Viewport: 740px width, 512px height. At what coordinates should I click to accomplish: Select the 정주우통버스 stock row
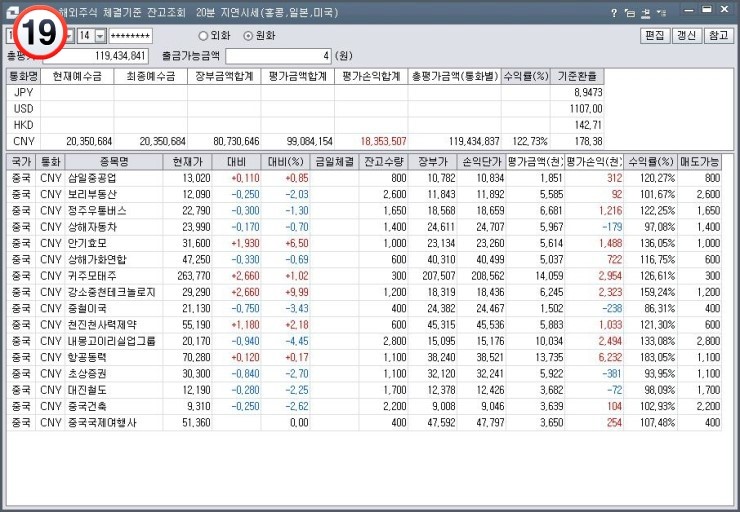364,211
